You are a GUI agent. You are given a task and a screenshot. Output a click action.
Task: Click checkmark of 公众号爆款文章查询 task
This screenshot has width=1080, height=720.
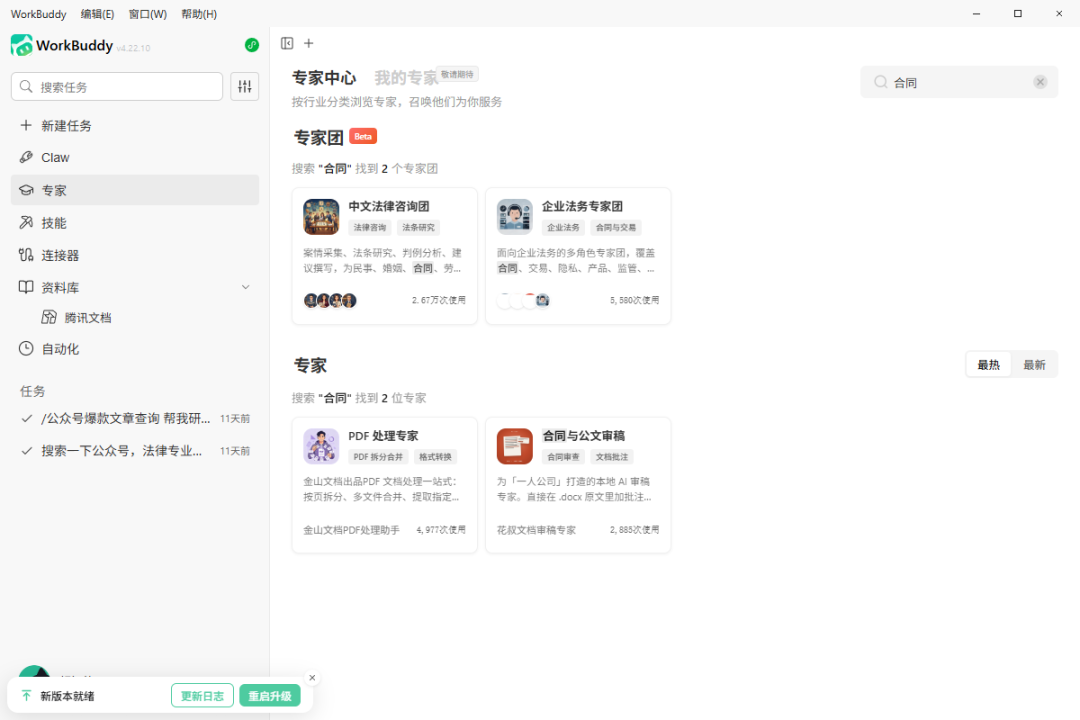[27, 418]
